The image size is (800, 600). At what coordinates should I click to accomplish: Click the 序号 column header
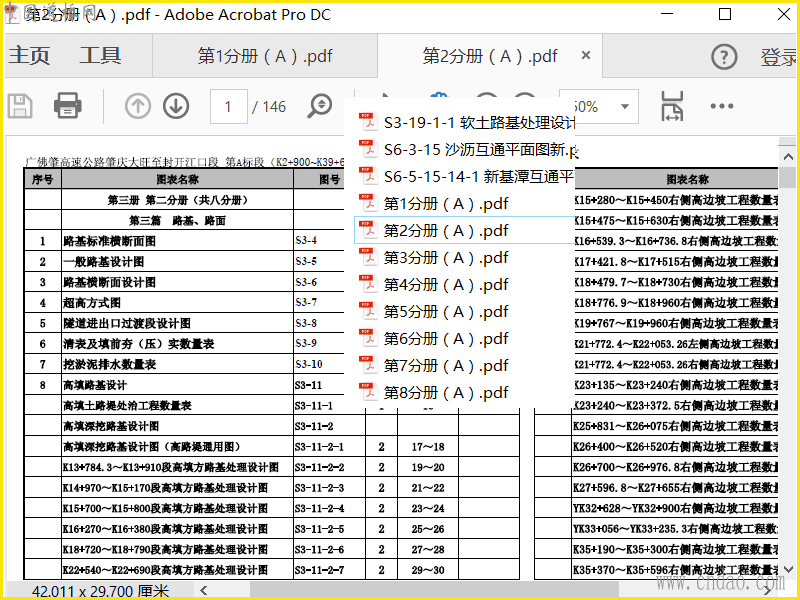pos(43,179)
